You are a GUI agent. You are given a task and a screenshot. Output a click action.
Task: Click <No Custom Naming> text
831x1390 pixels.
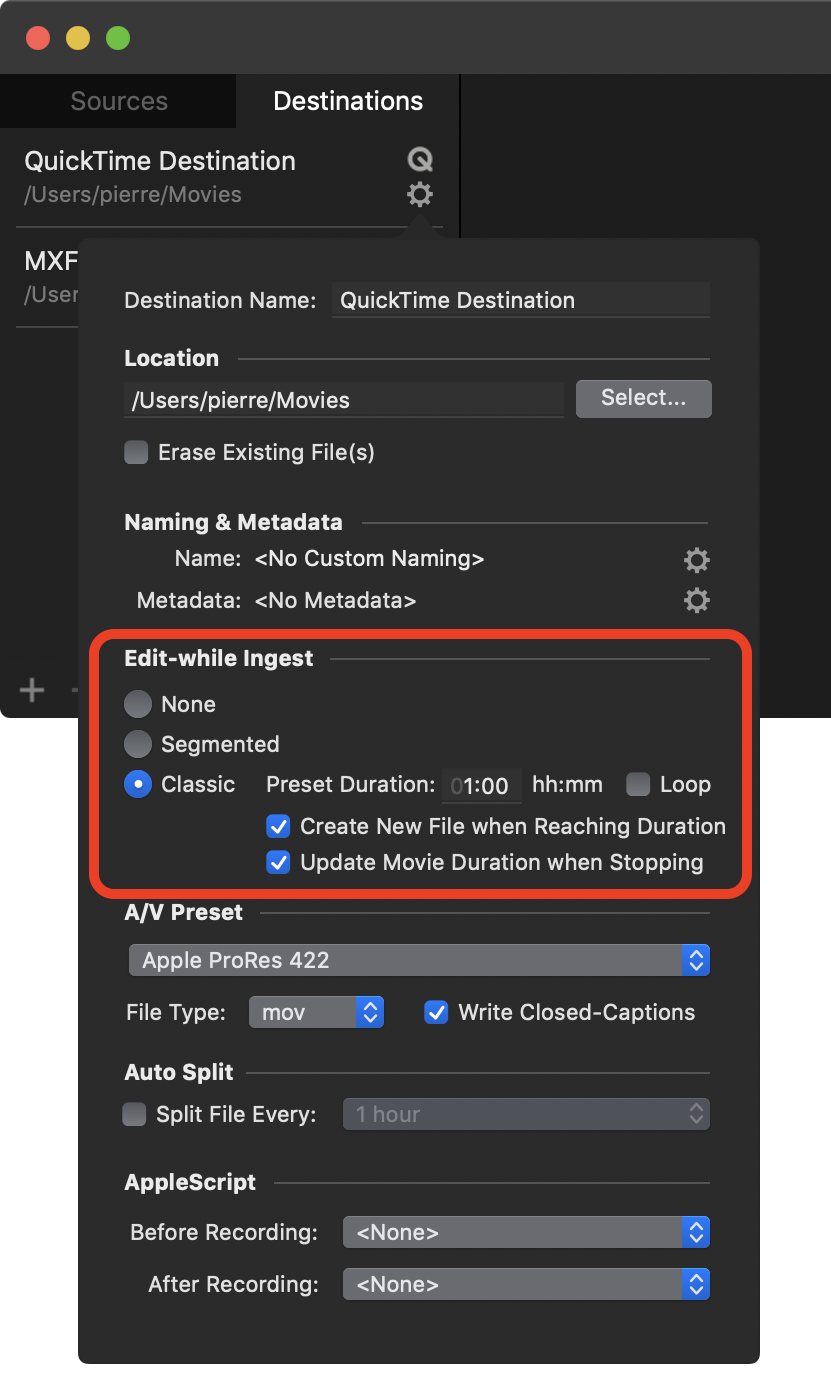click(x=370, y=559)
